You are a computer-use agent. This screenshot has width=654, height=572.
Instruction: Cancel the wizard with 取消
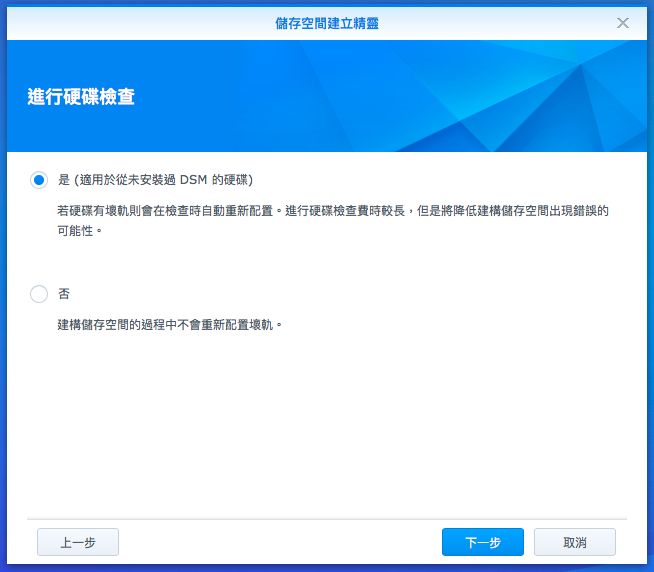(574, 542)
